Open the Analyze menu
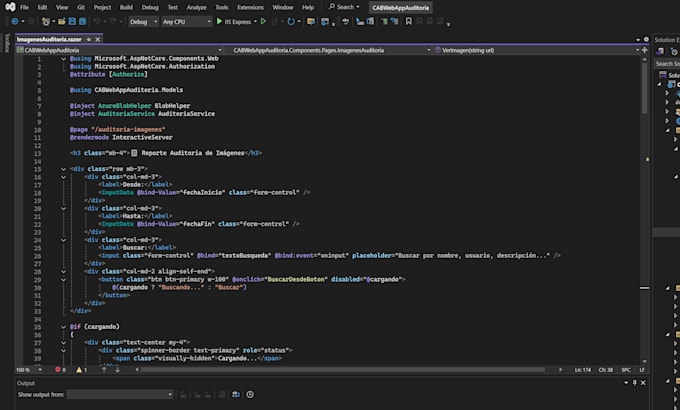The height and width of the screenshot is (410, 680). tap(196, 7)
